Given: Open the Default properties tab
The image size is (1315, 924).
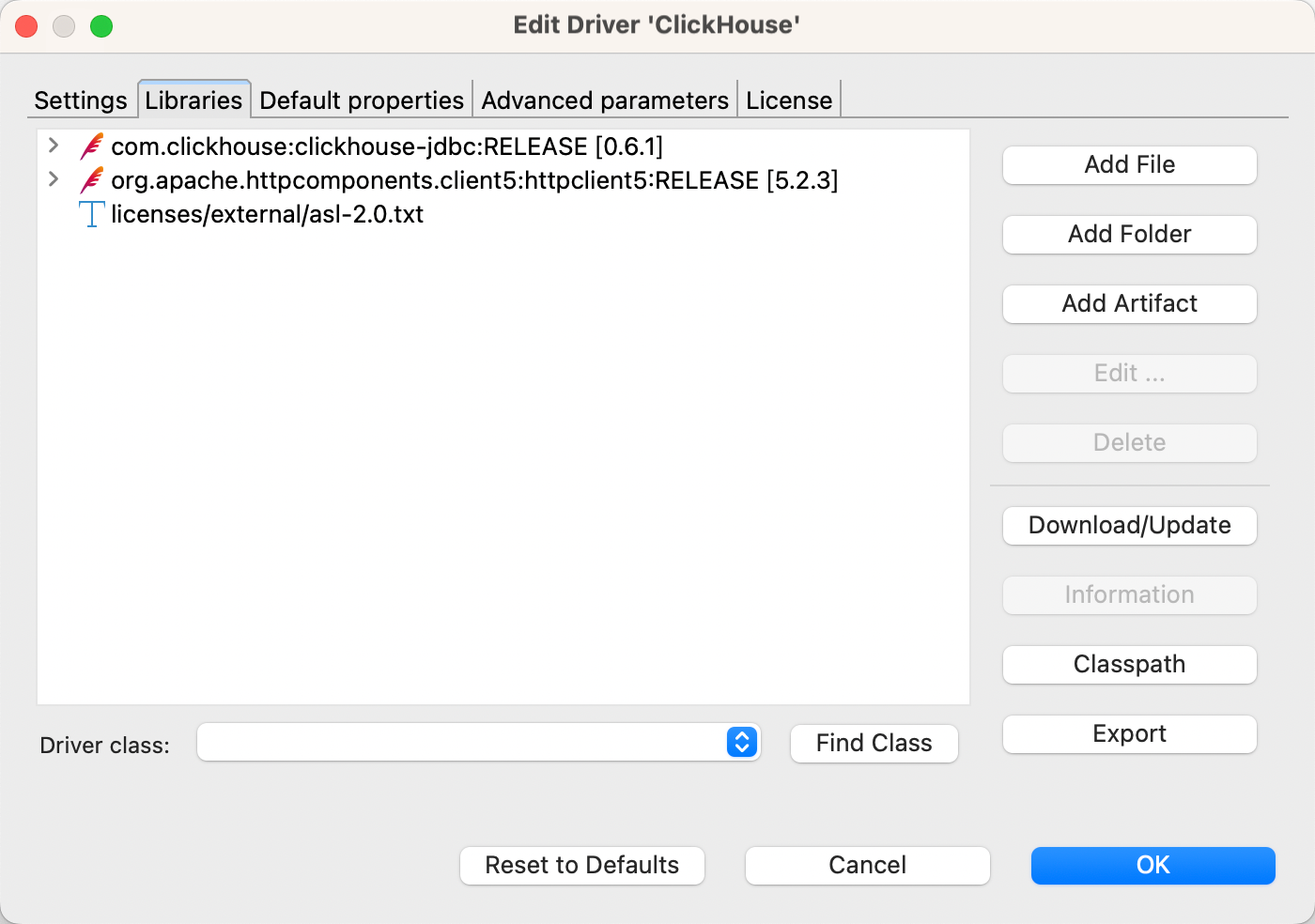Looking at the screenshot, I should tap(362, 100).
